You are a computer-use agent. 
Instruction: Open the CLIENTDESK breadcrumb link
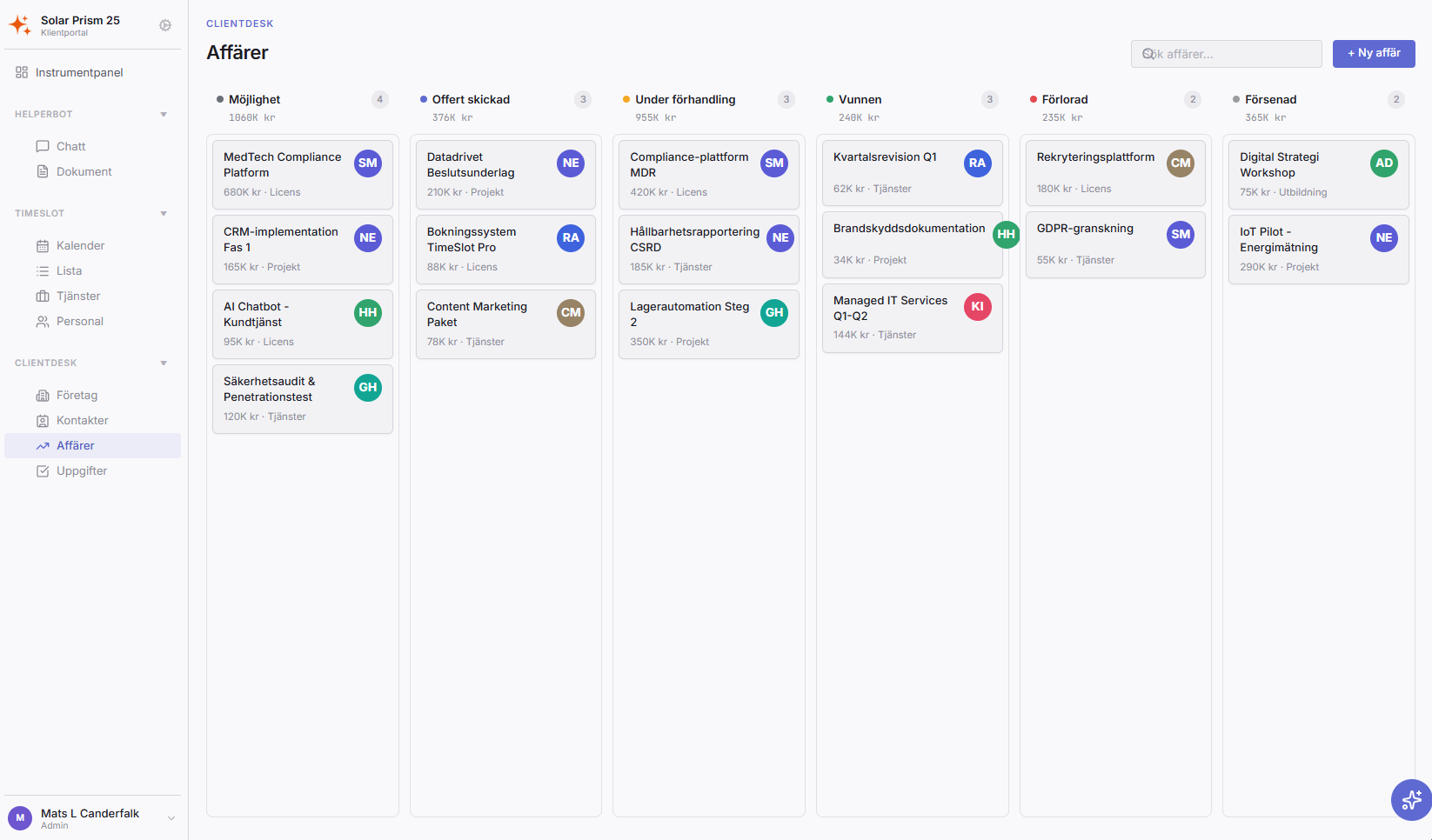240,23
